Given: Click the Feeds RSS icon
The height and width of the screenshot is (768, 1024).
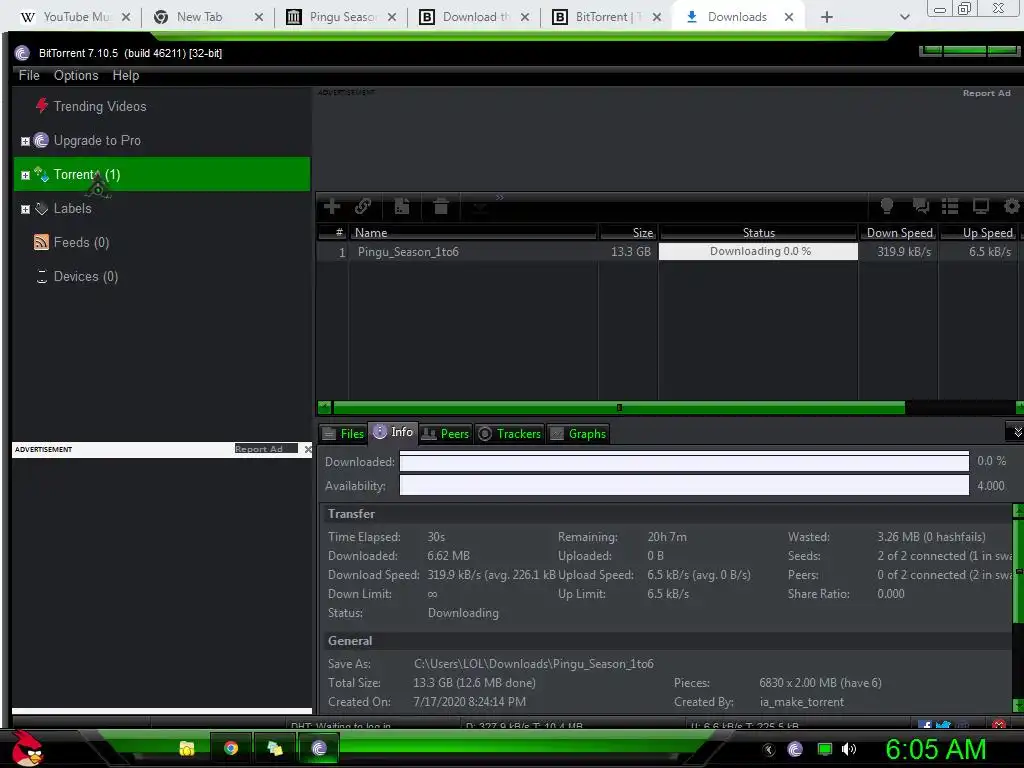Looking at the screenshot, I should (x=41, y=242).
